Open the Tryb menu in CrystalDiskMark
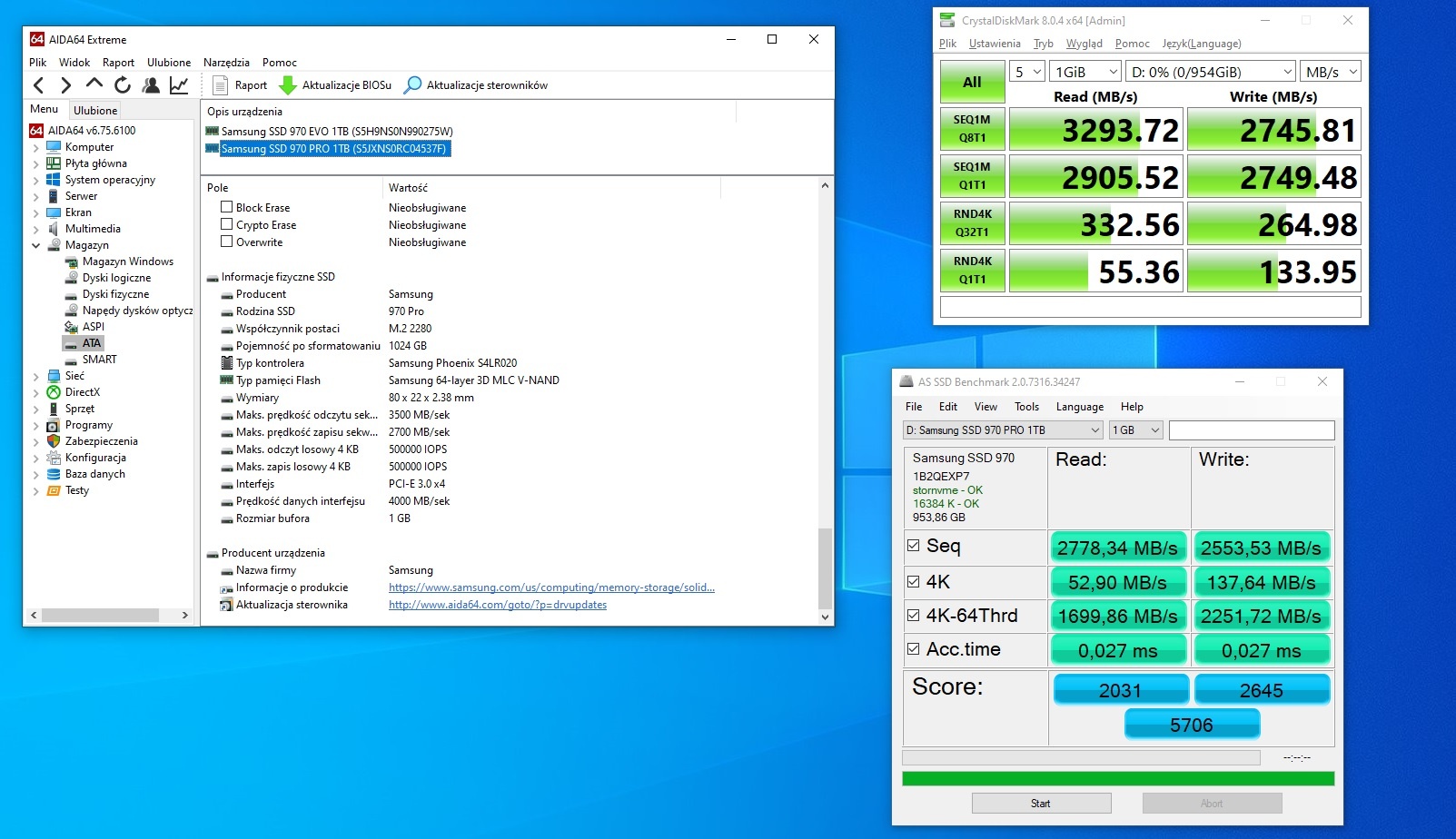Screen dimensions: 1456x839 [x=1044, y=44]
